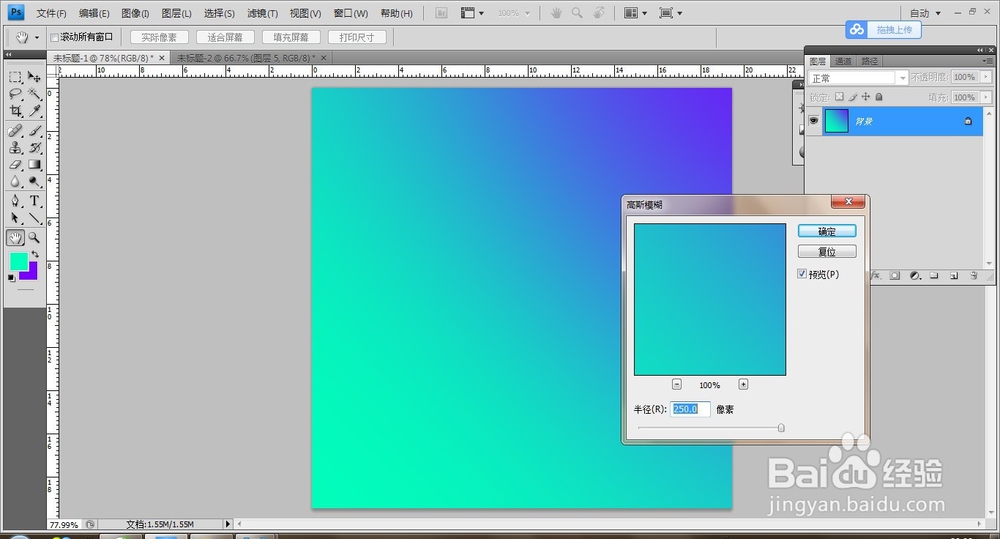1000x539 pixels.
Task: Click add layer mask icon
Action: [895, 276]
